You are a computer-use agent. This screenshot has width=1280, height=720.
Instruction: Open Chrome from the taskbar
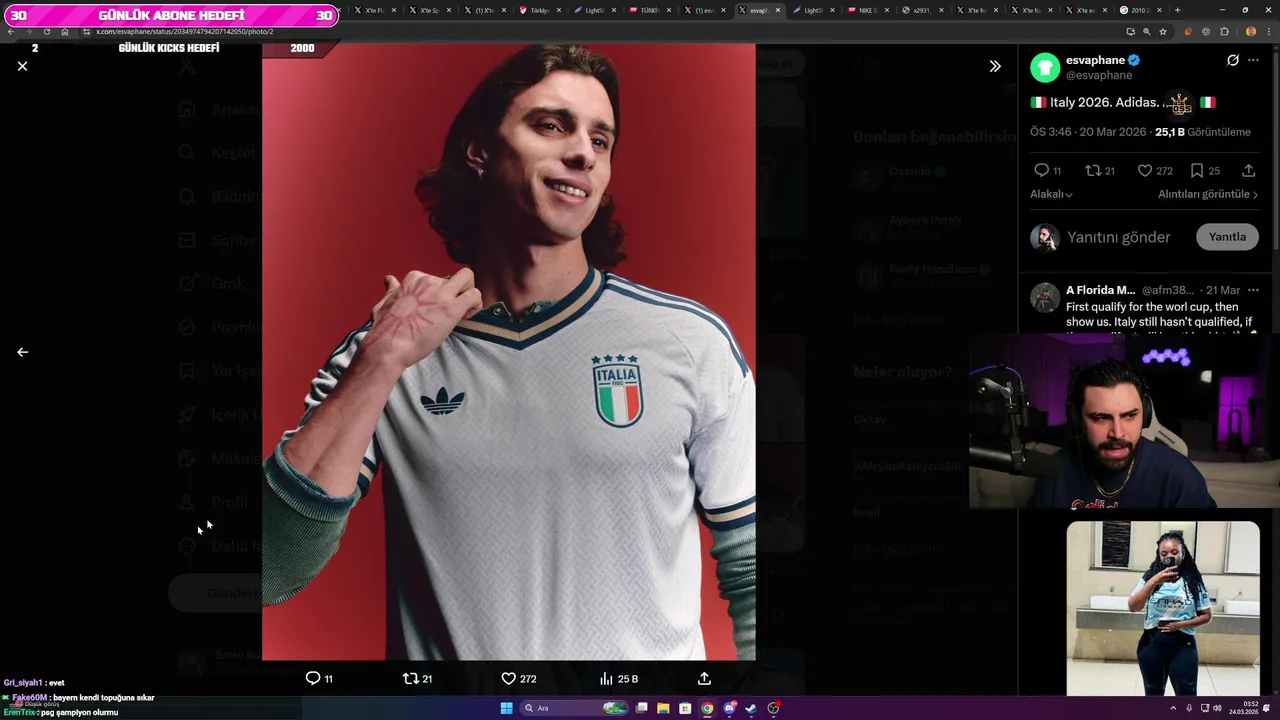coord(707,708)
